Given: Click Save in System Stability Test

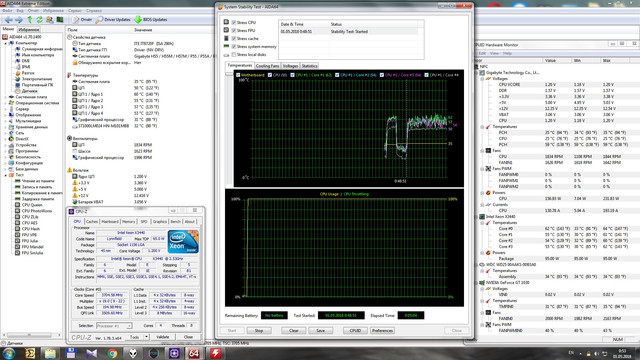Looking at the screenshot, I should pos(320,331).
